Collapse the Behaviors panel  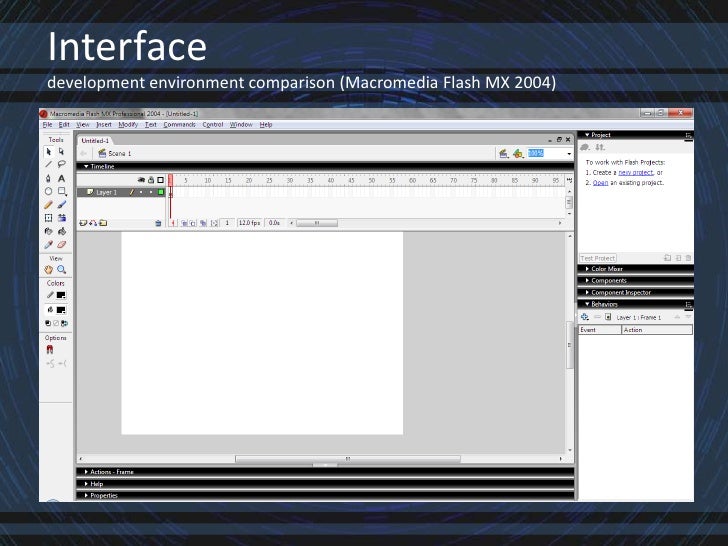tap(587, 304)
